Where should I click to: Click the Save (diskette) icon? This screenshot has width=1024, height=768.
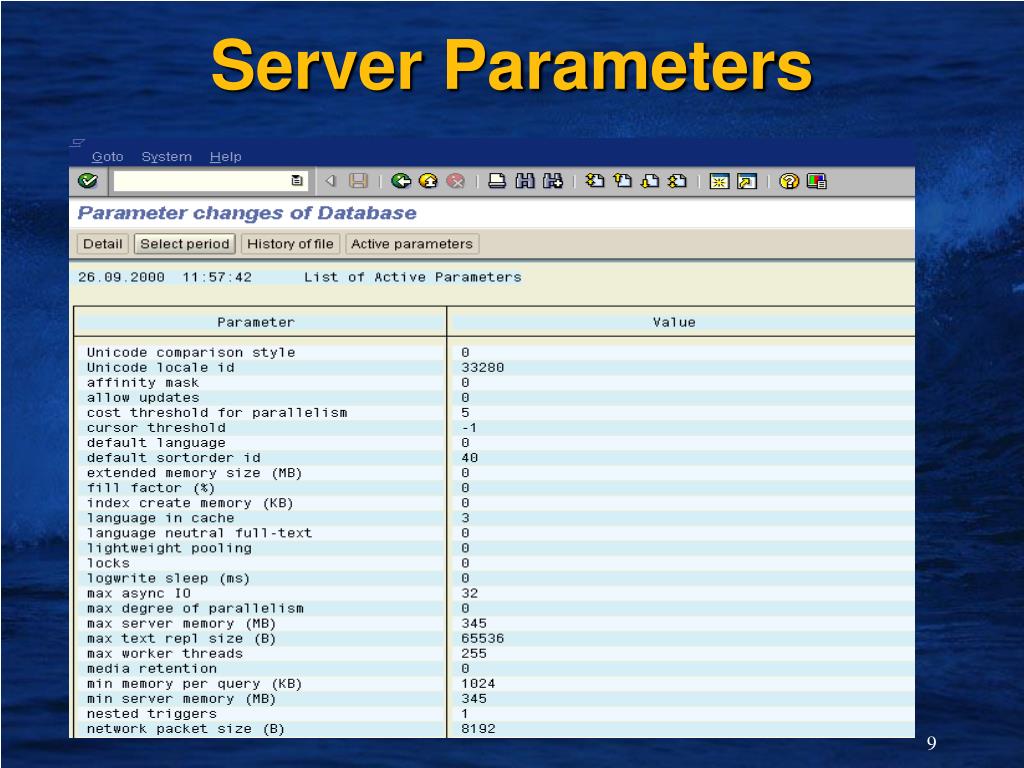click(356, 182)
